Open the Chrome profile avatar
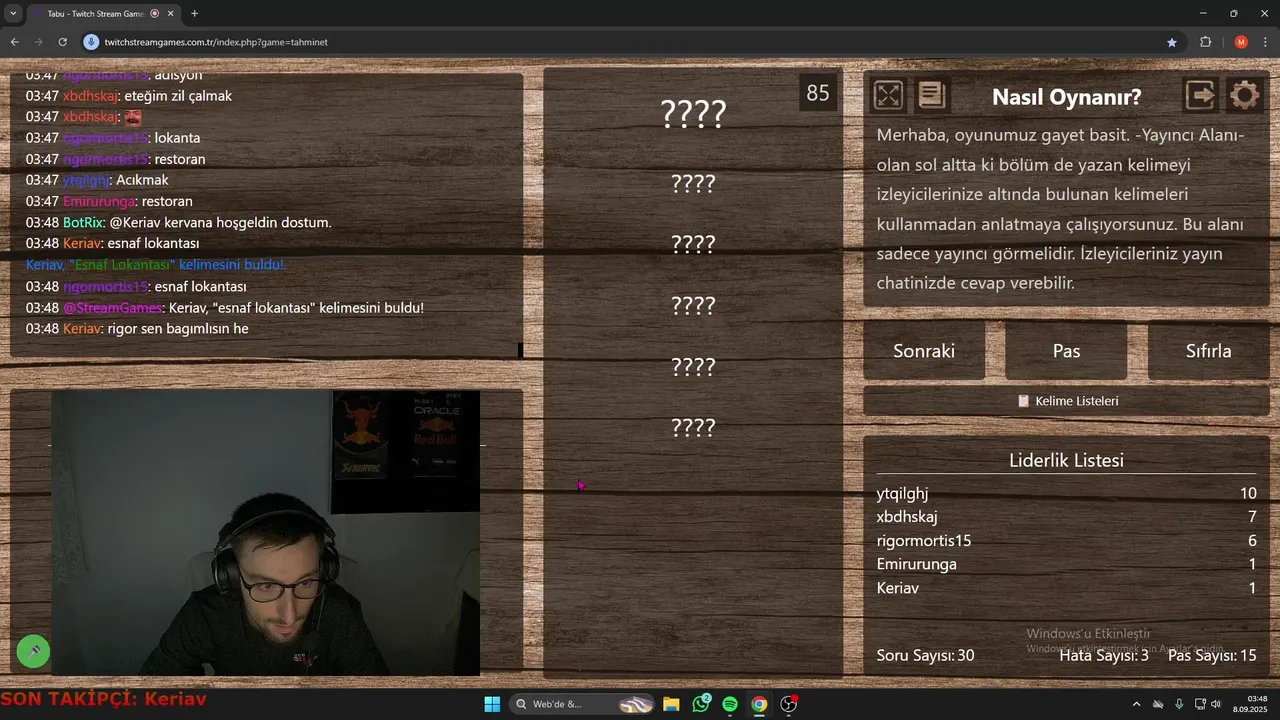The width and height of the screenshot is (1280, 720). 1241,42
